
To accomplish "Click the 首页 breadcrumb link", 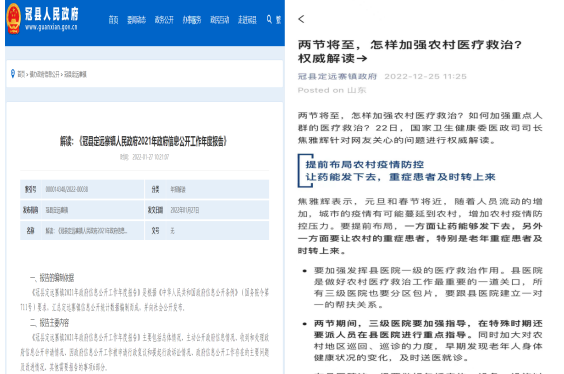I will tap(21, 74).
